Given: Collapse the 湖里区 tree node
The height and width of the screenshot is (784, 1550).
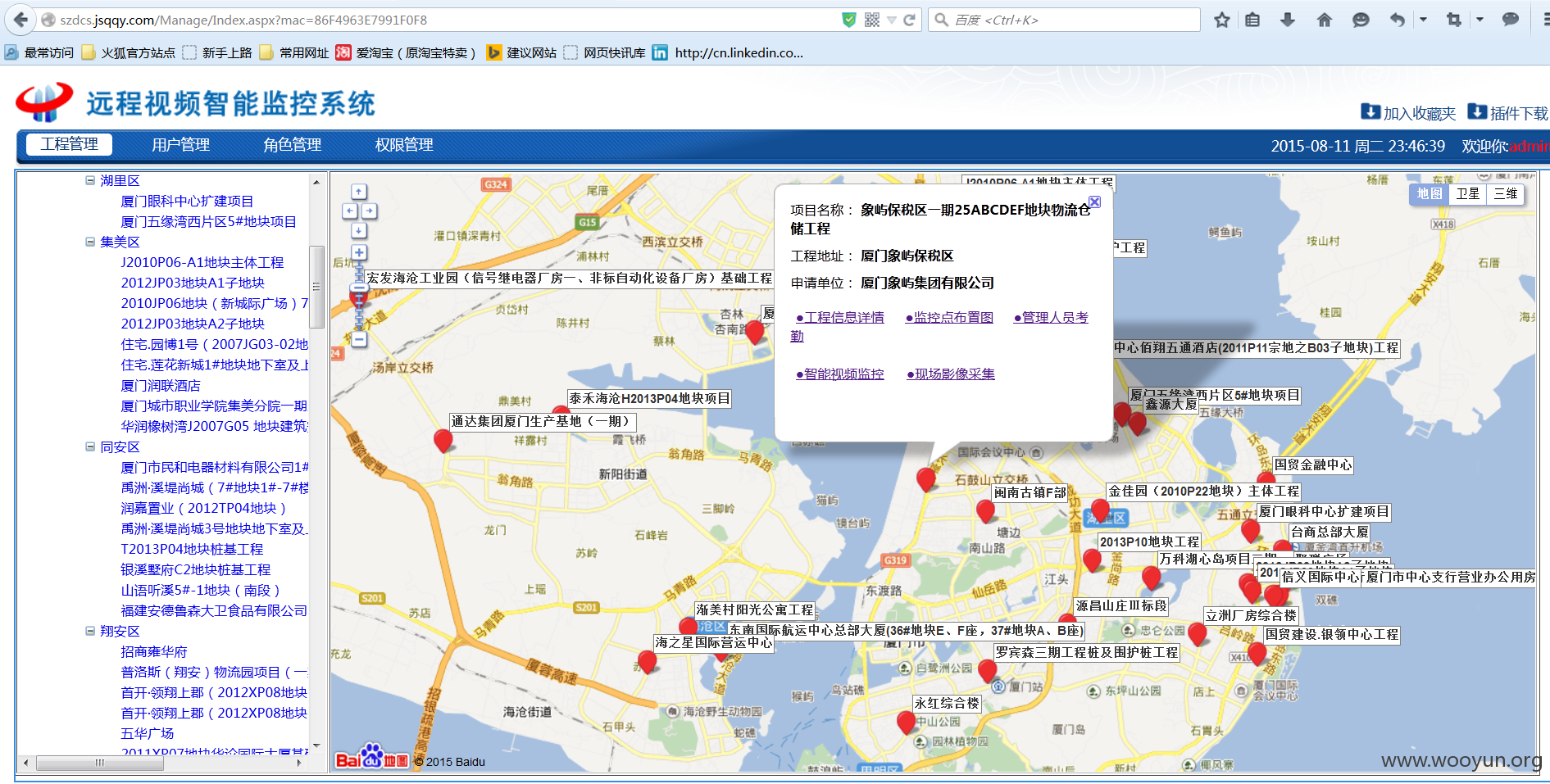Looking at the screenshot, I should click(90, 180).
